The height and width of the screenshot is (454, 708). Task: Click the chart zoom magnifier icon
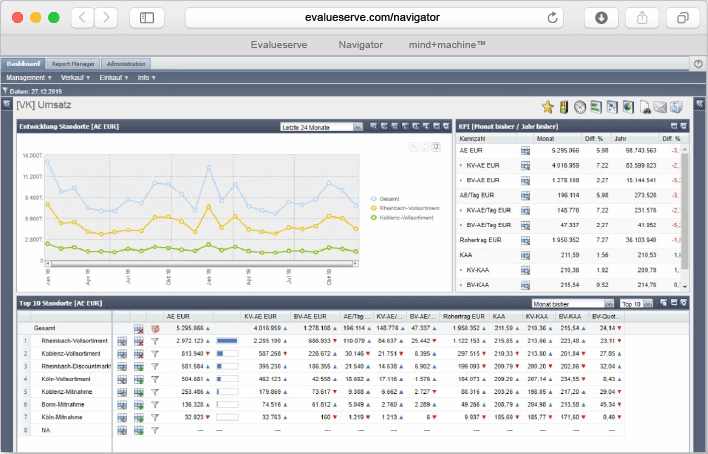[413, 147]
